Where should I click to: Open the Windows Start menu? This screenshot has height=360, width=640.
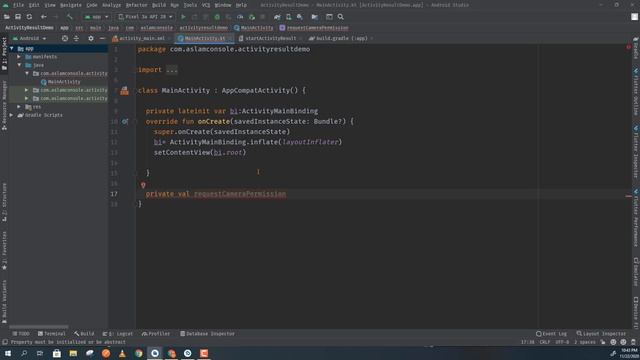click(x=7, y=353)
